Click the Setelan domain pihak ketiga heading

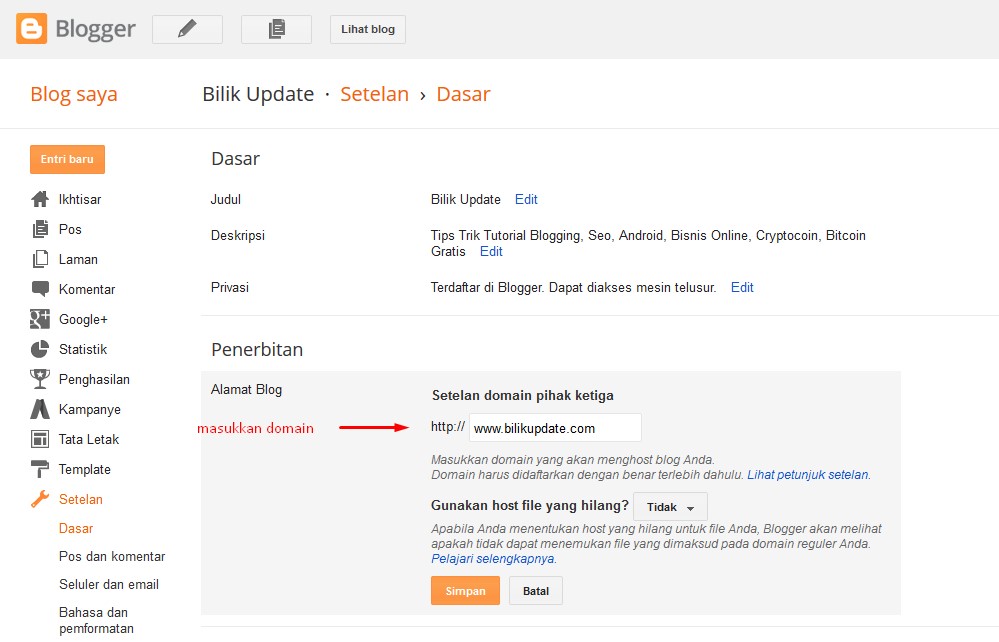(522, 396)
